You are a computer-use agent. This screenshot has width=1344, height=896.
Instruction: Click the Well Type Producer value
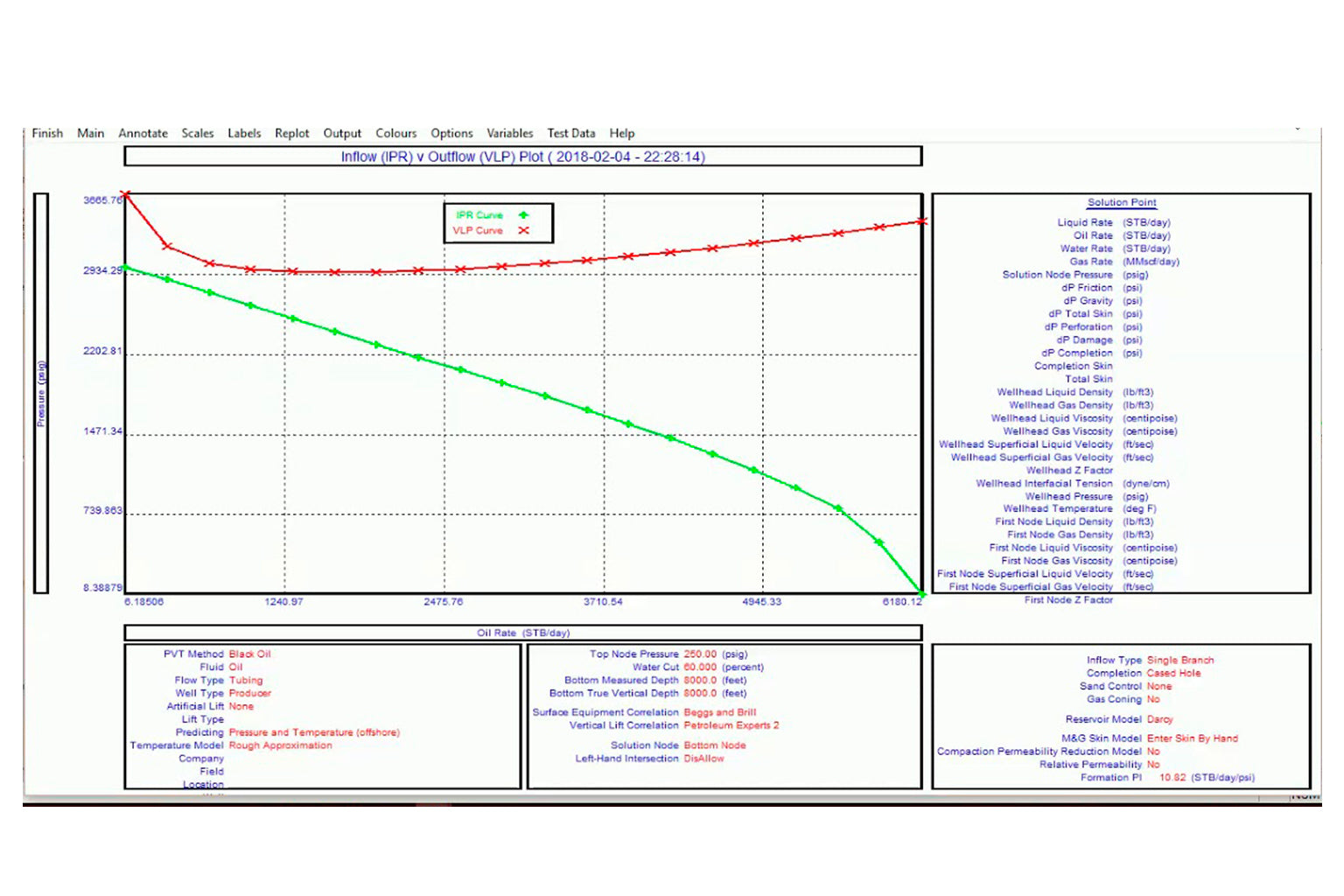(250, 694)
